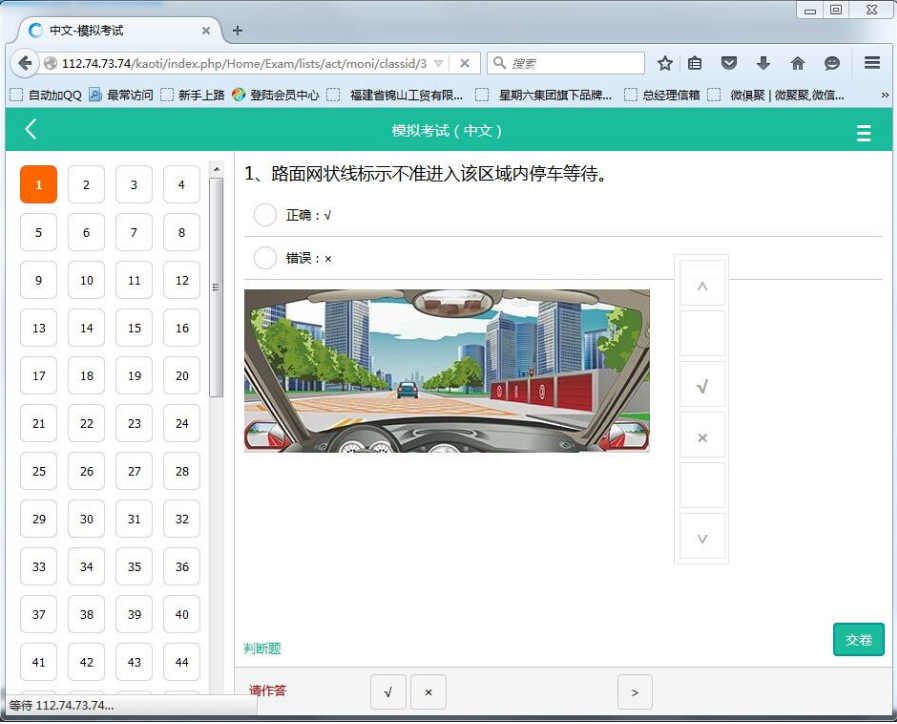
Task: Go back using the white header arrow
Action: (x=31, y=129)
